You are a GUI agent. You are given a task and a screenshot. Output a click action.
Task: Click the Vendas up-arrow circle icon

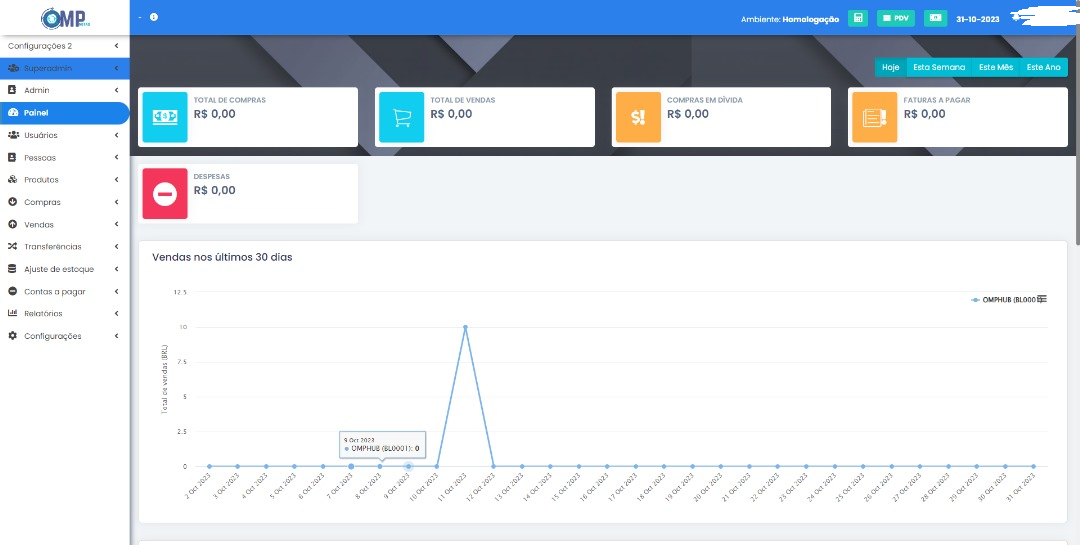12,225
